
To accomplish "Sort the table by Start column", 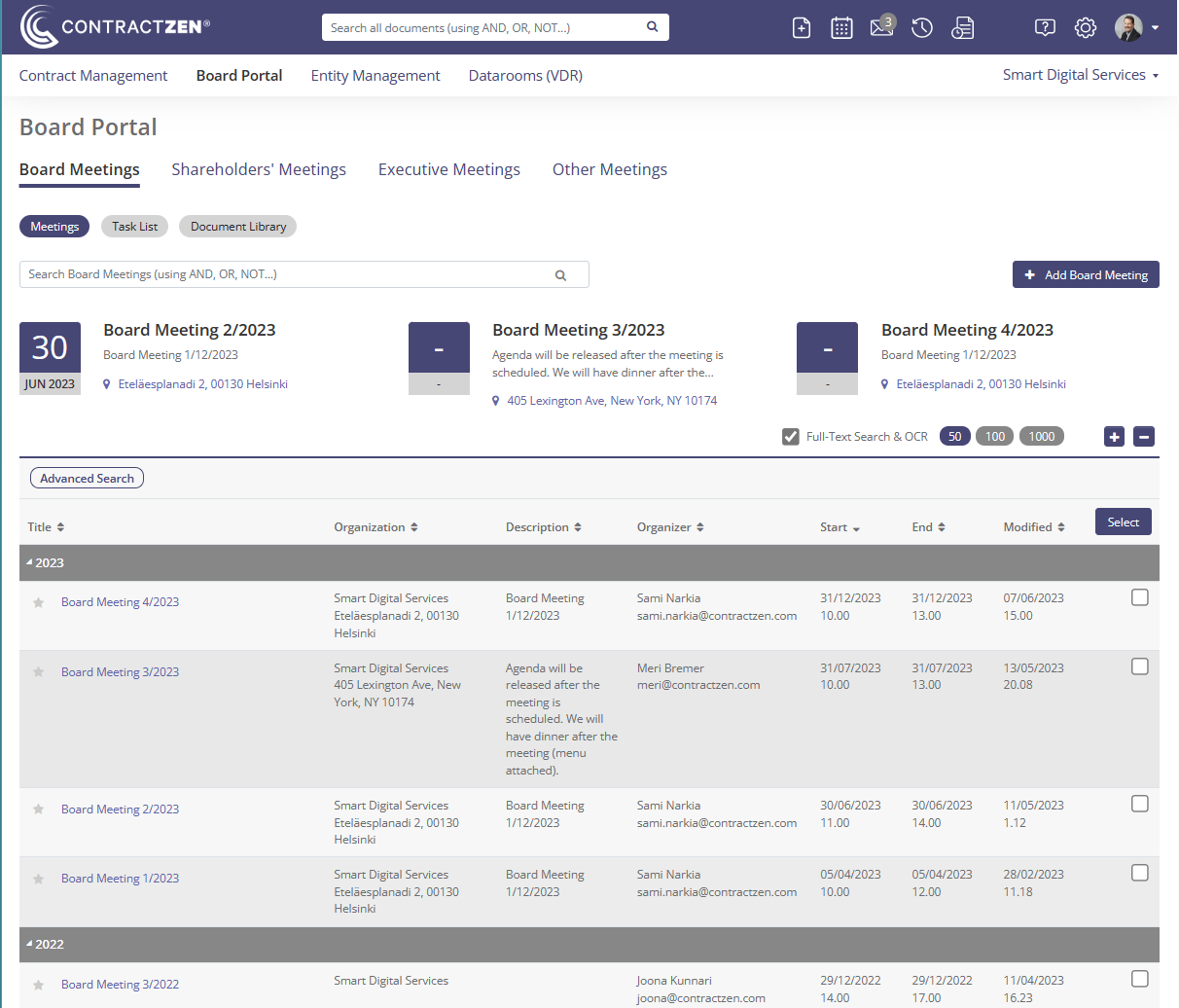I will (840, 527).
